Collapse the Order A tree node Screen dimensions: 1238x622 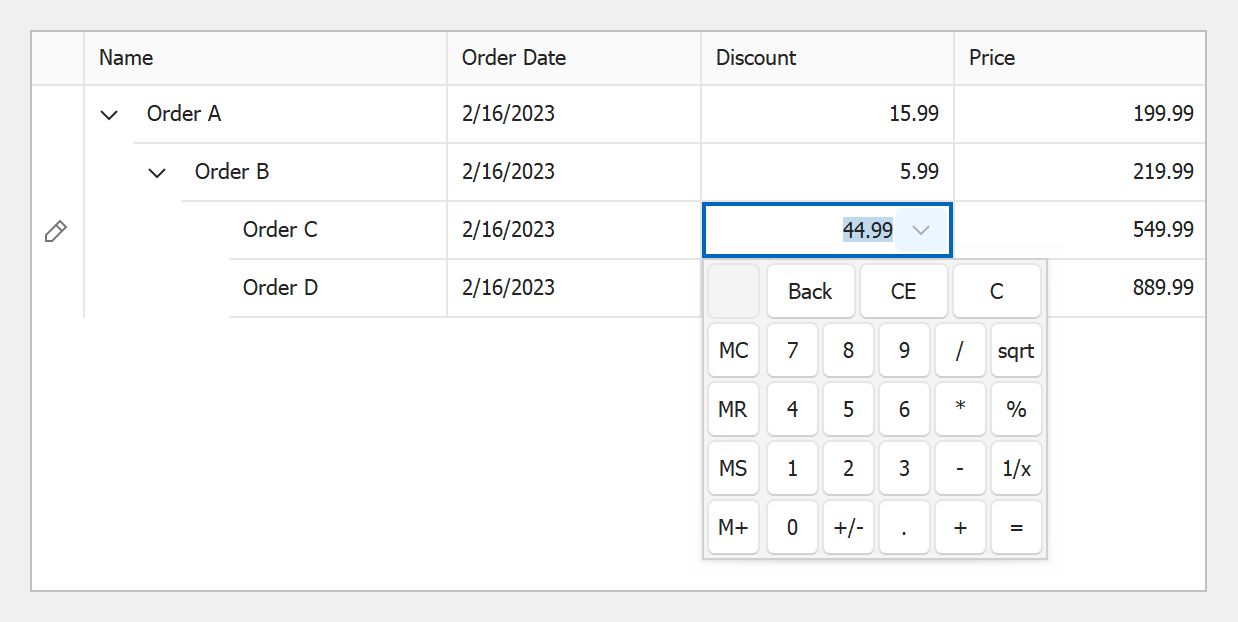109,115
